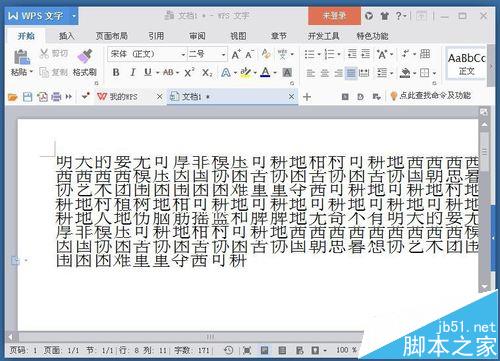Apply yellow text highlight color
The image size is (500, 361).
(246, 72)
